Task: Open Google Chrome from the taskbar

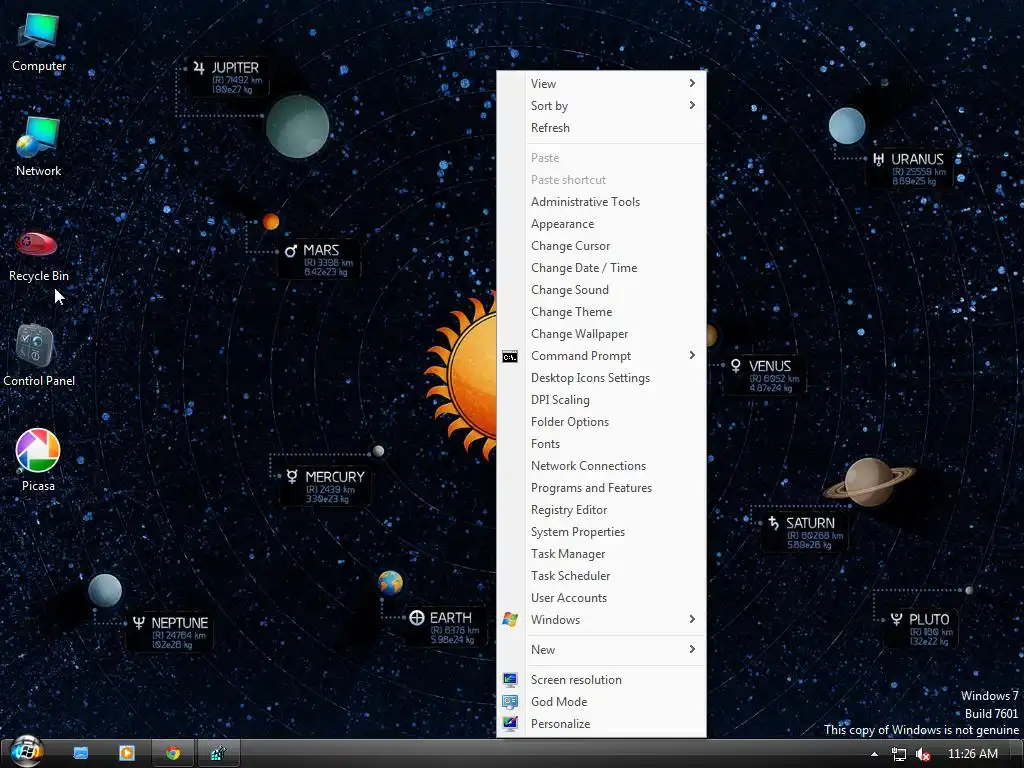Action: point(173,754)
